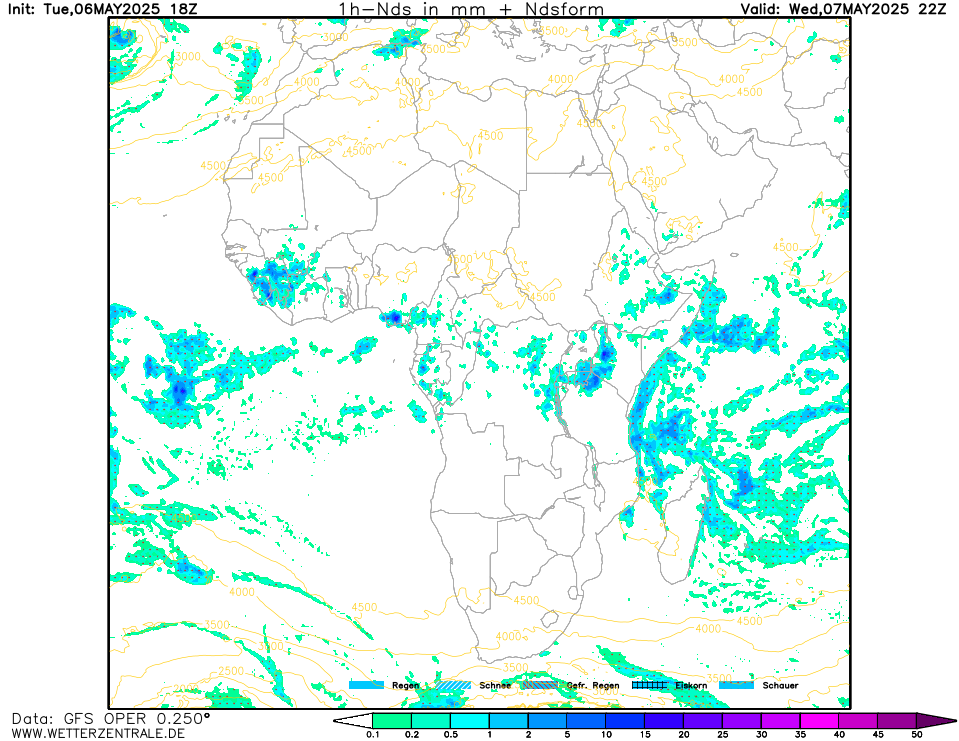
Task: Click the '1h-Nds in mm + Ndsform' title
Action: (x=472, y=9)
